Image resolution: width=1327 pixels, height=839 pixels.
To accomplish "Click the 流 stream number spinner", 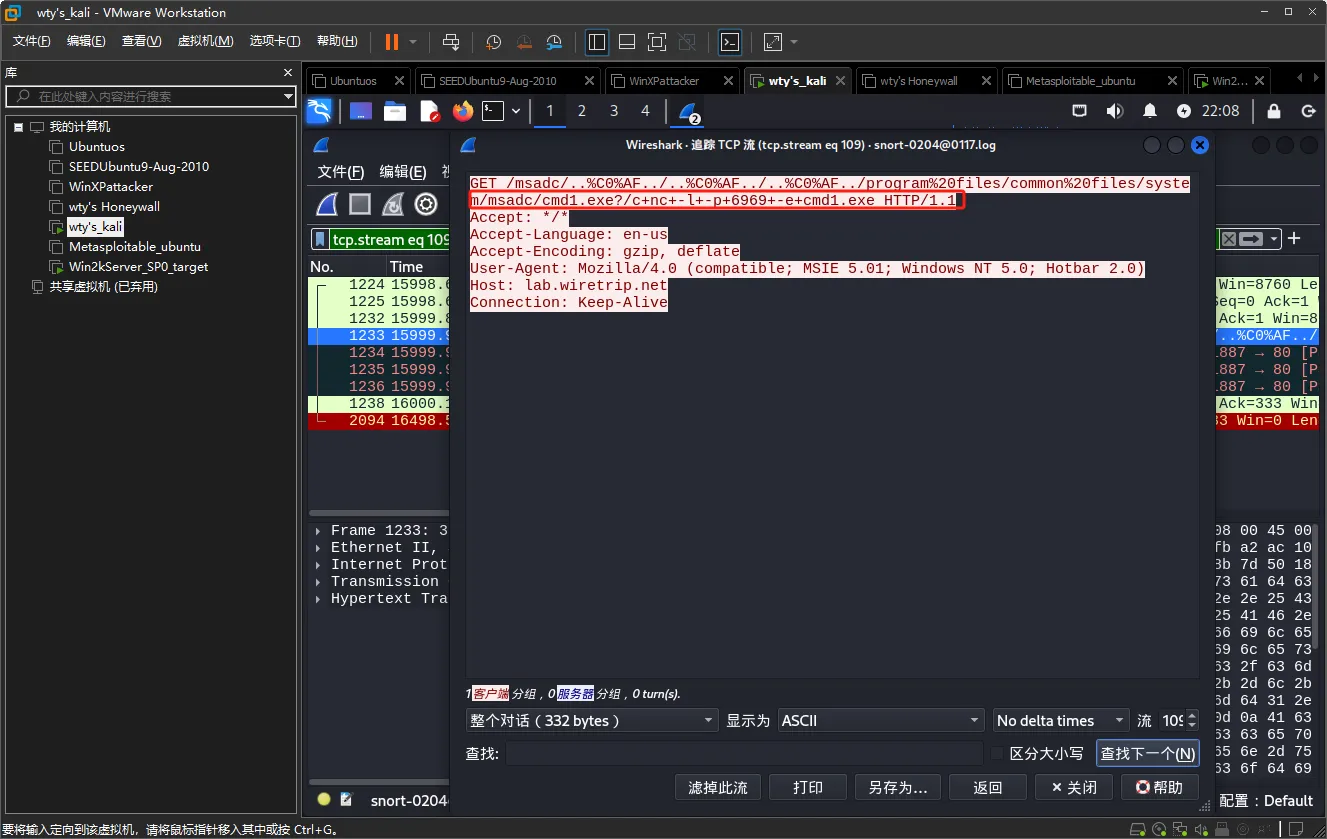I will click(x=1179, y=720).
